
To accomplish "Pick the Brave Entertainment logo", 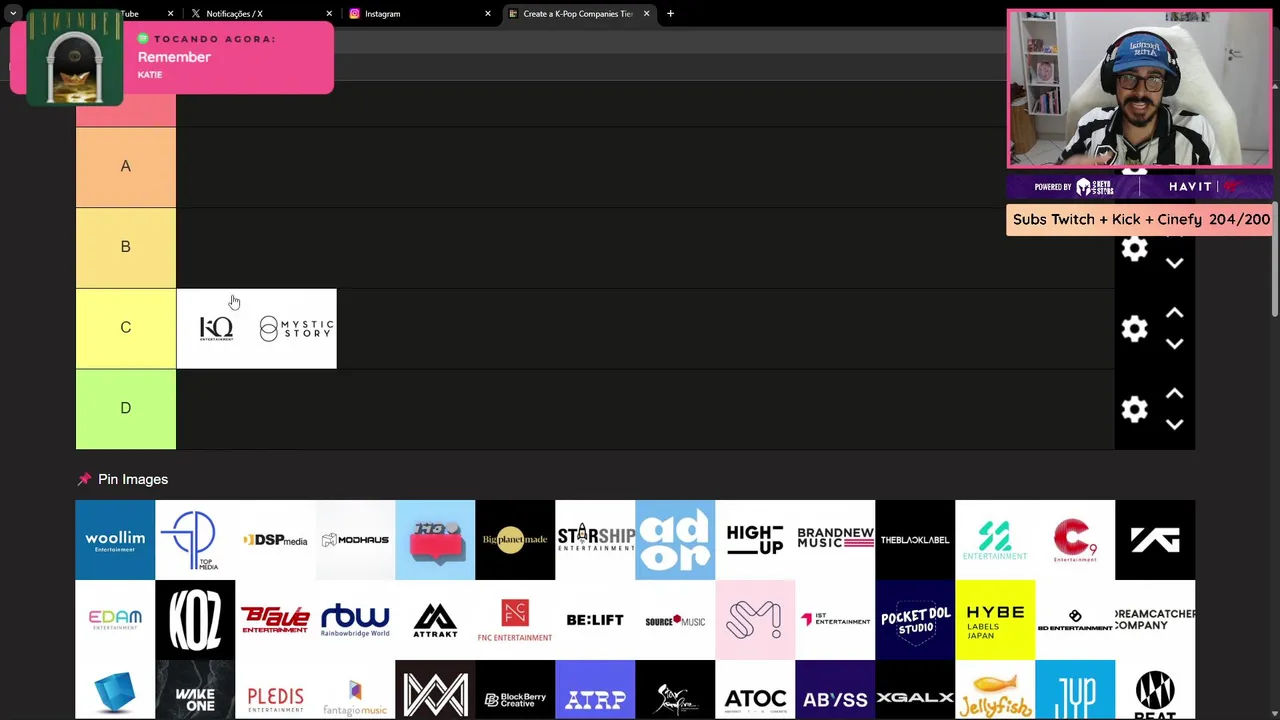I will pyautogui.click(x=275, y=620).
